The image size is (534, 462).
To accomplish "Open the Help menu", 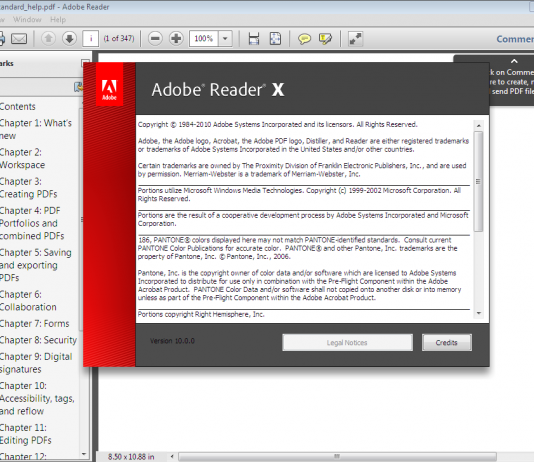I will tap(58, 19).
